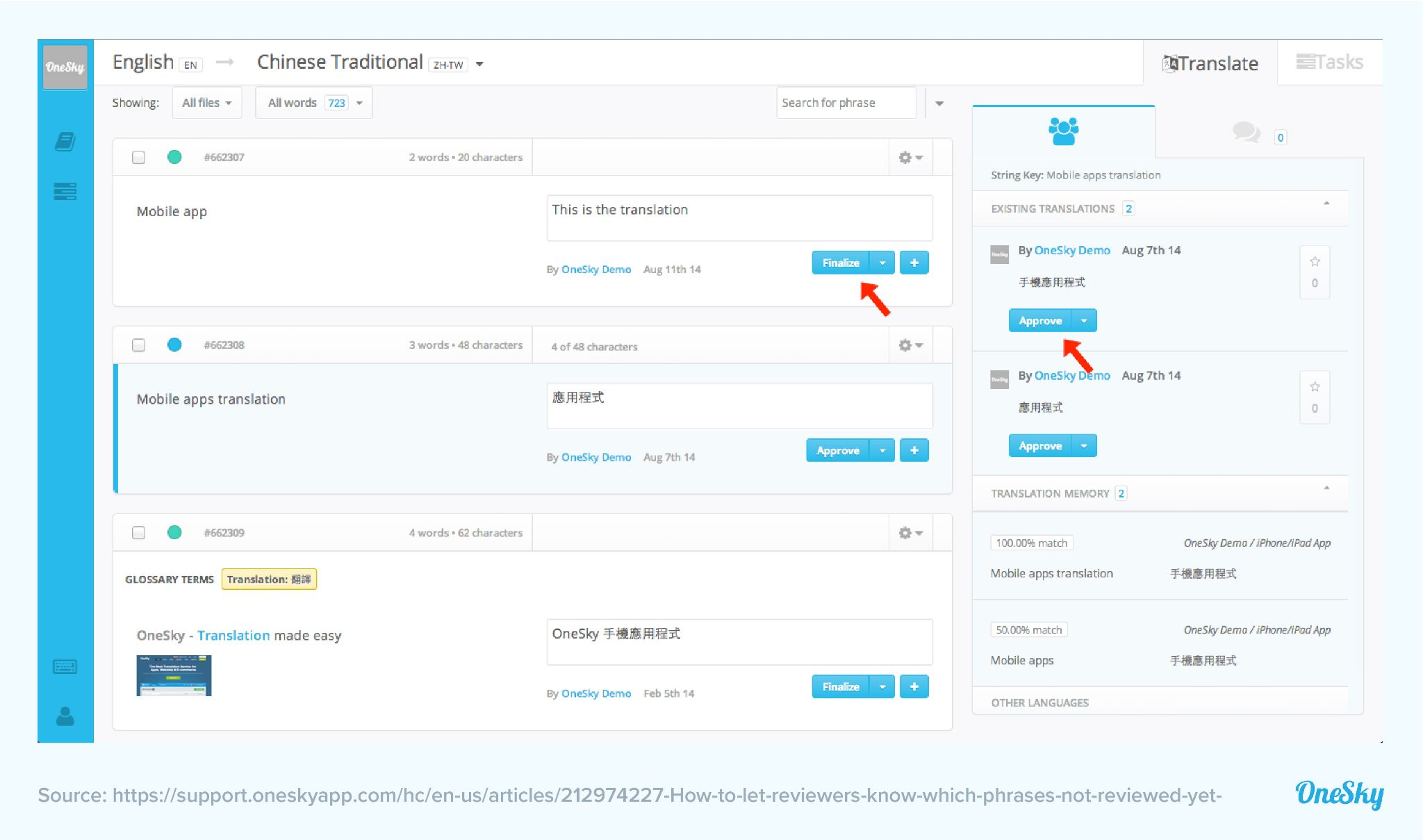Approve the Mobile apps translation phrase

click(838, 450)
